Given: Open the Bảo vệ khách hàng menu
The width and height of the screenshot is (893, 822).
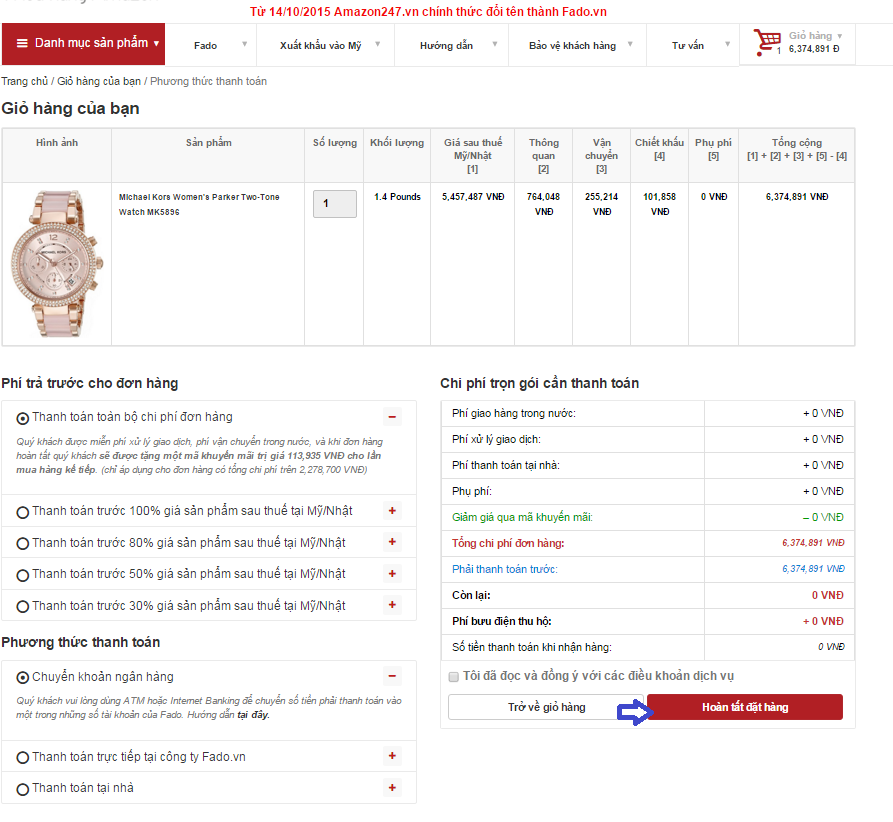Looking at the screenshot, I should tap(572, 46).
